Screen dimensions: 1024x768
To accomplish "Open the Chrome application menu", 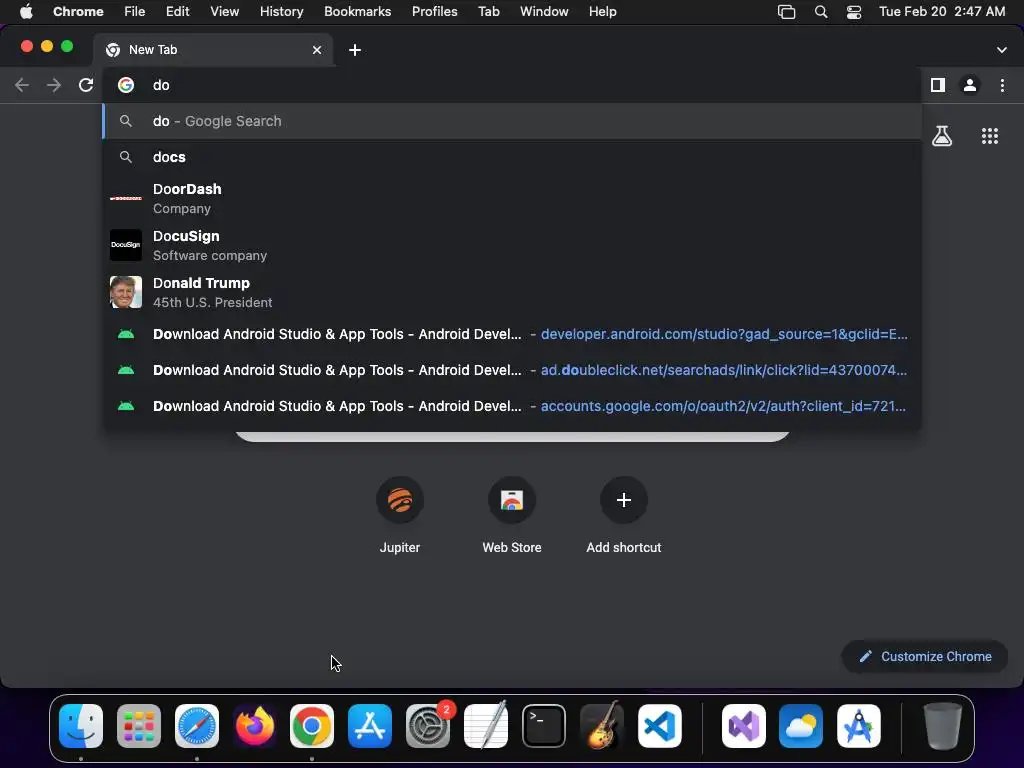I will (78, 12).
